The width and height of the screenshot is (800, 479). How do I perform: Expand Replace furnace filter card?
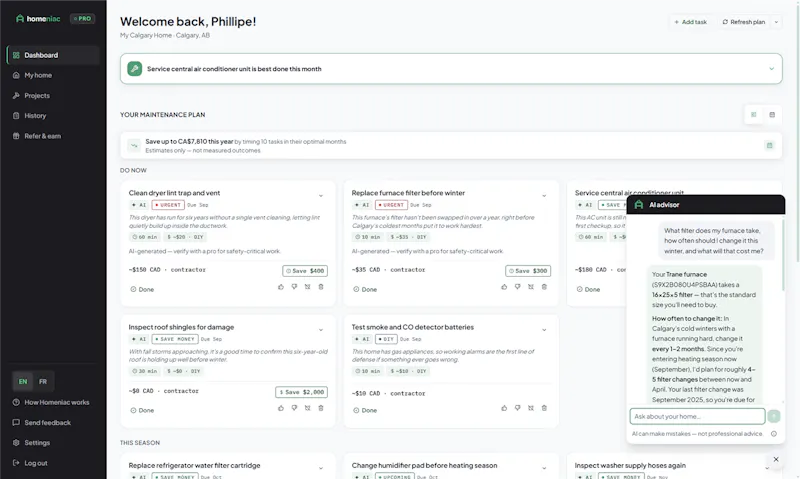coord(544,196)
